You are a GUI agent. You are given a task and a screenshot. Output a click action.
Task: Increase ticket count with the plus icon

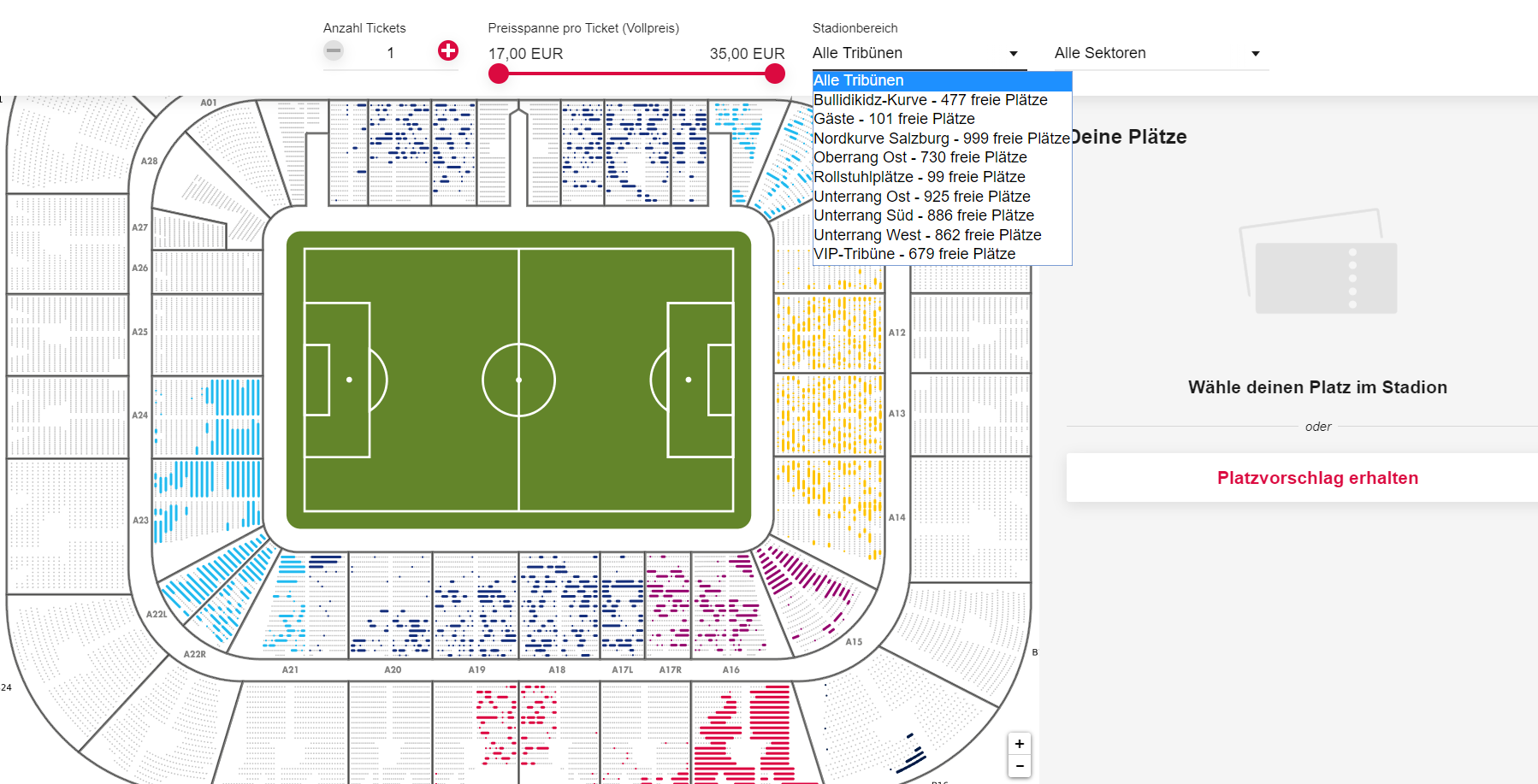pyautogui.click(x=448, y=50)
